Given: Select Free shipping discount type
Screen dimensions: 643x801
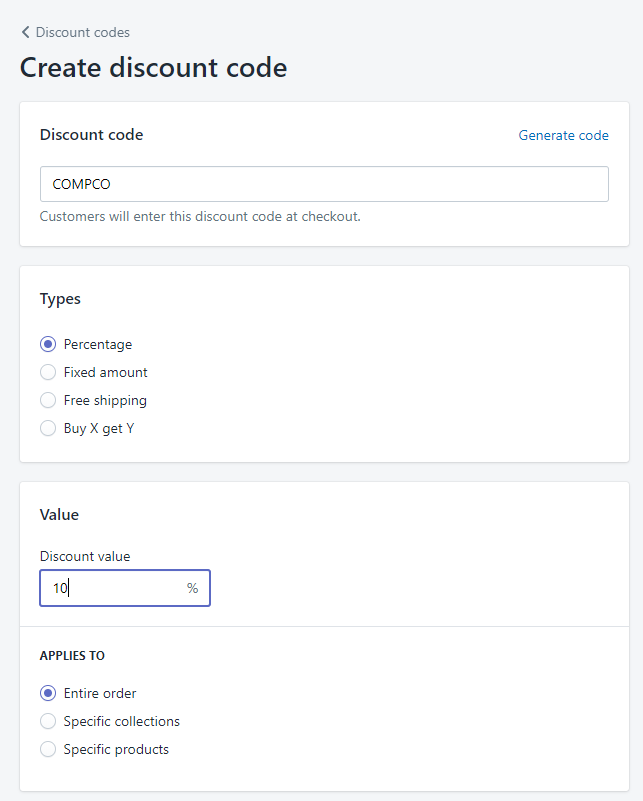Looking at the screenshot, I should pos(48,400).
